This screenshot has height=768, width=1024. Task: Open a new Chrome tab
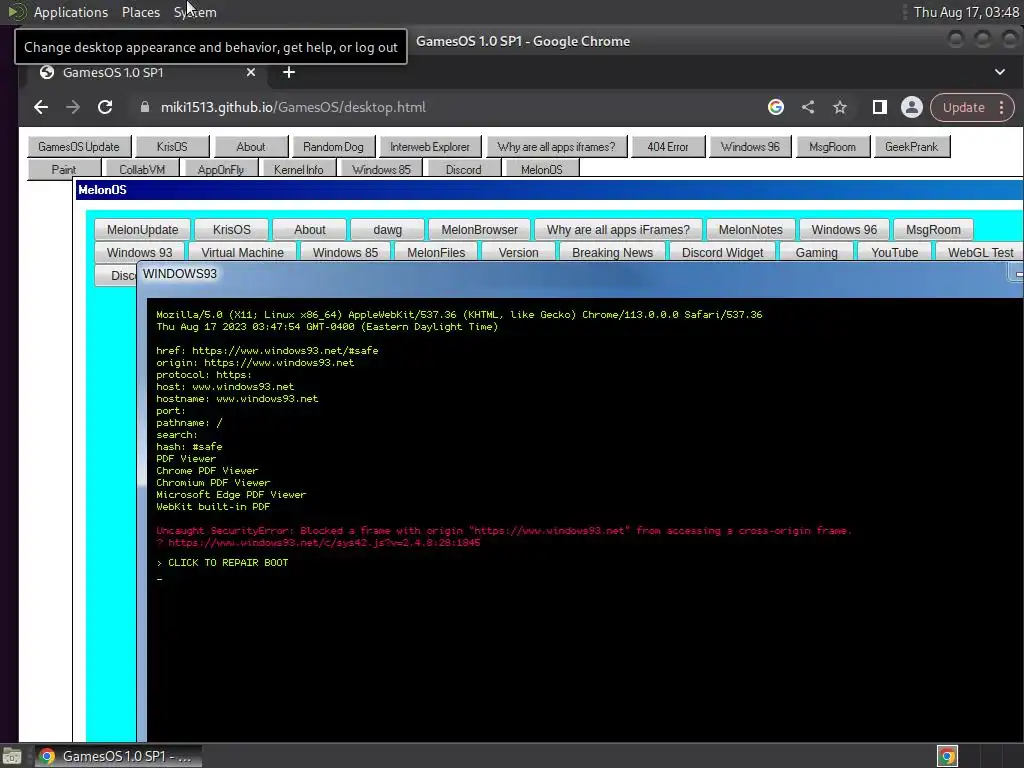coord(289,72)
